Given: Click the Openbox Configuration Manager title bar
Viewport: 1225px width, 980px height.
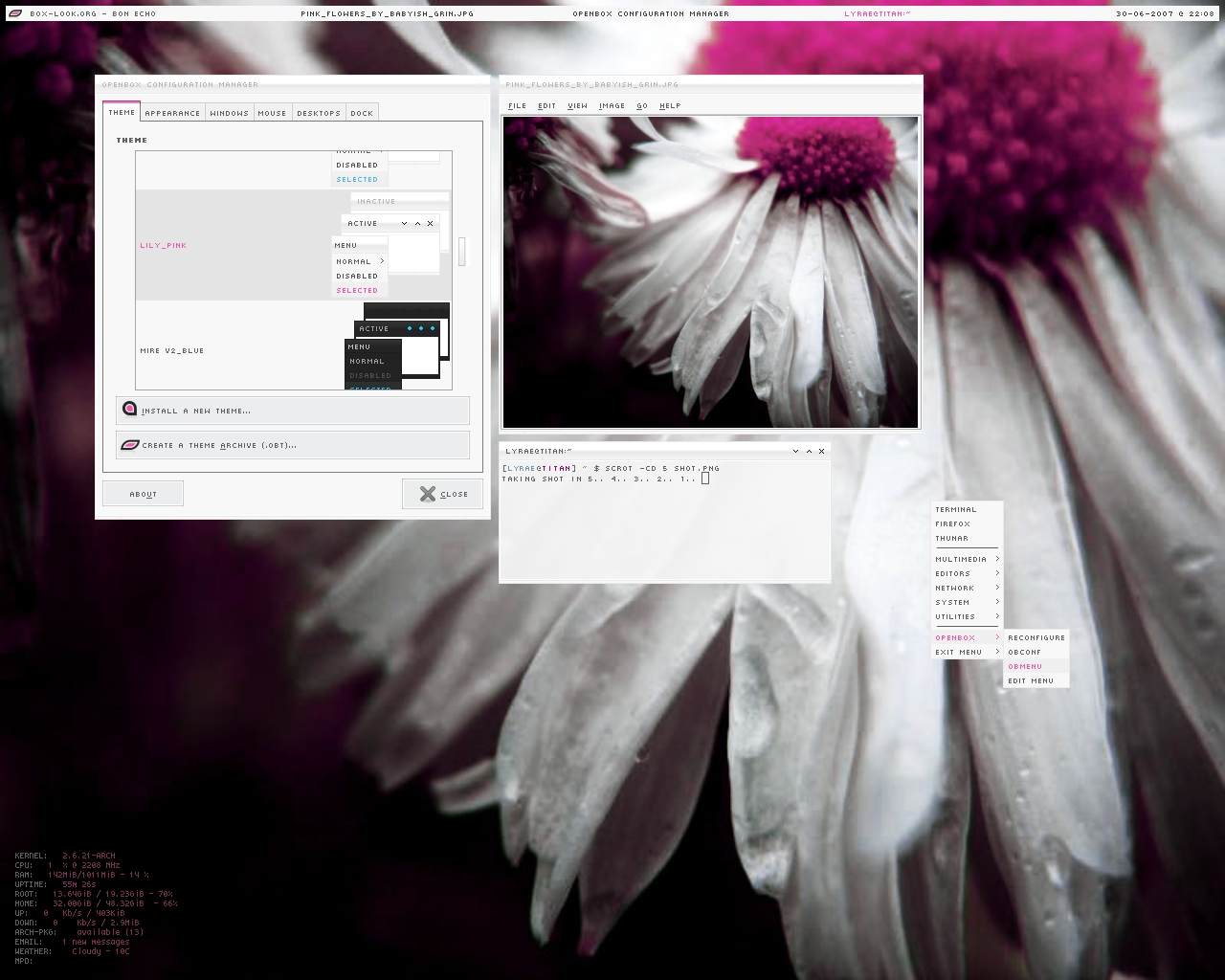Looking at the screenshot, I should coord(293,84).
